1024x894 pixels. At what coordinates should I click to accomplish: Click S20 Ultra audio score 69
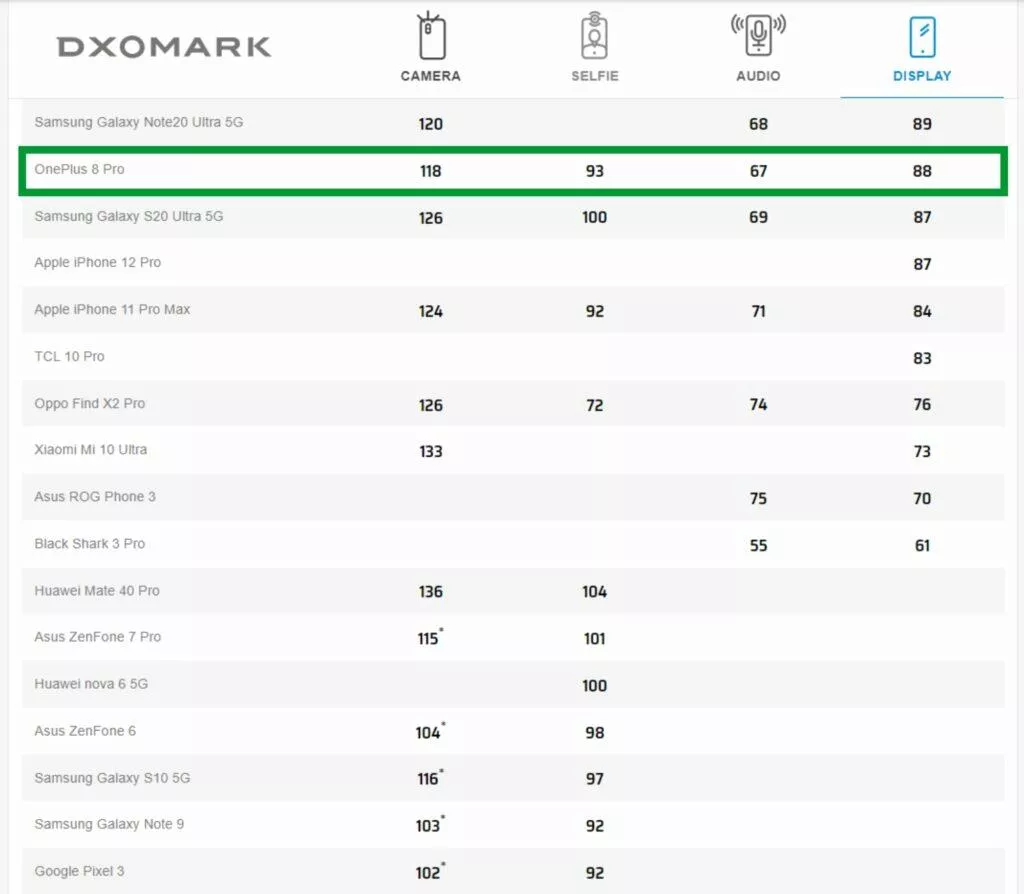tap(758, 217)
